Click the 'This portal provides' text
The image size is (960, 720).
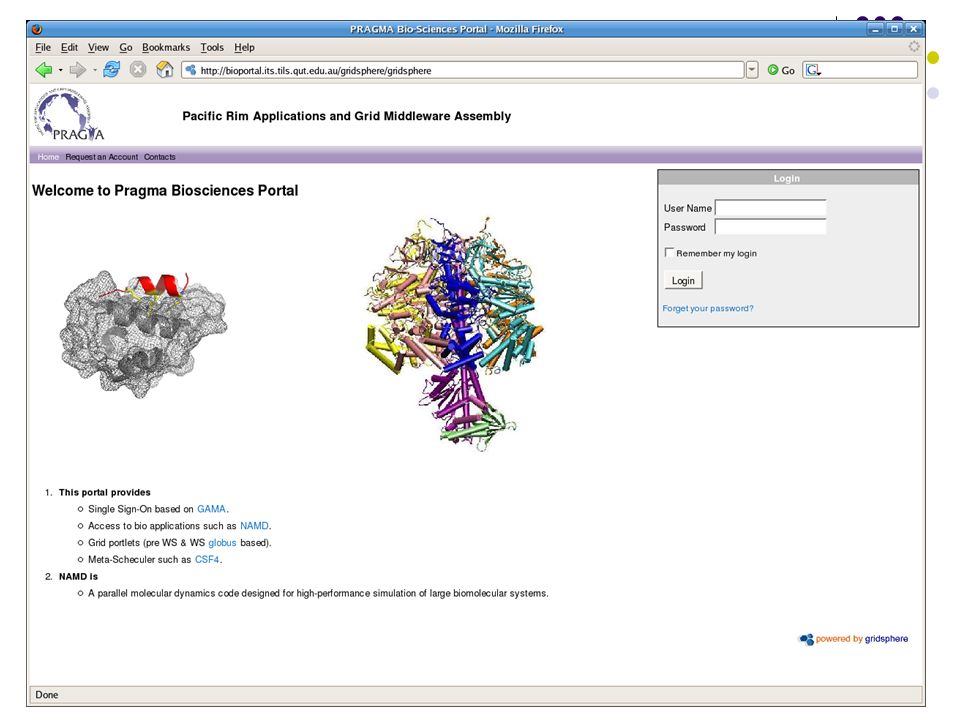[105, 492]
